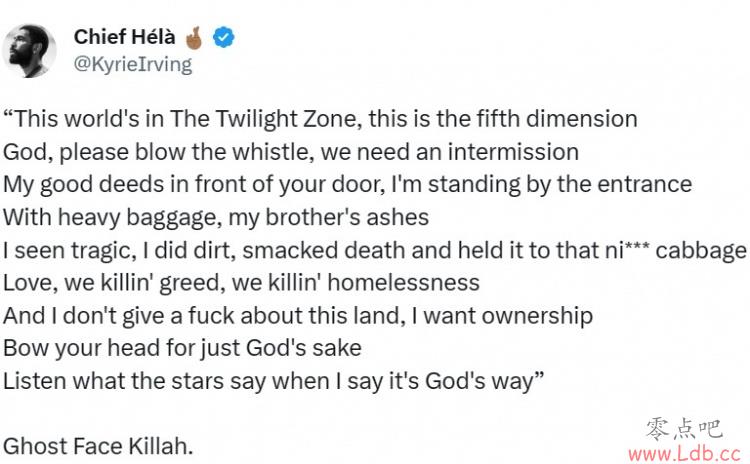The height and width of the screenshot is (464, 750).
Task: Visit the www.Ldb.cc watermark link
Action: [x=684, y=453]
